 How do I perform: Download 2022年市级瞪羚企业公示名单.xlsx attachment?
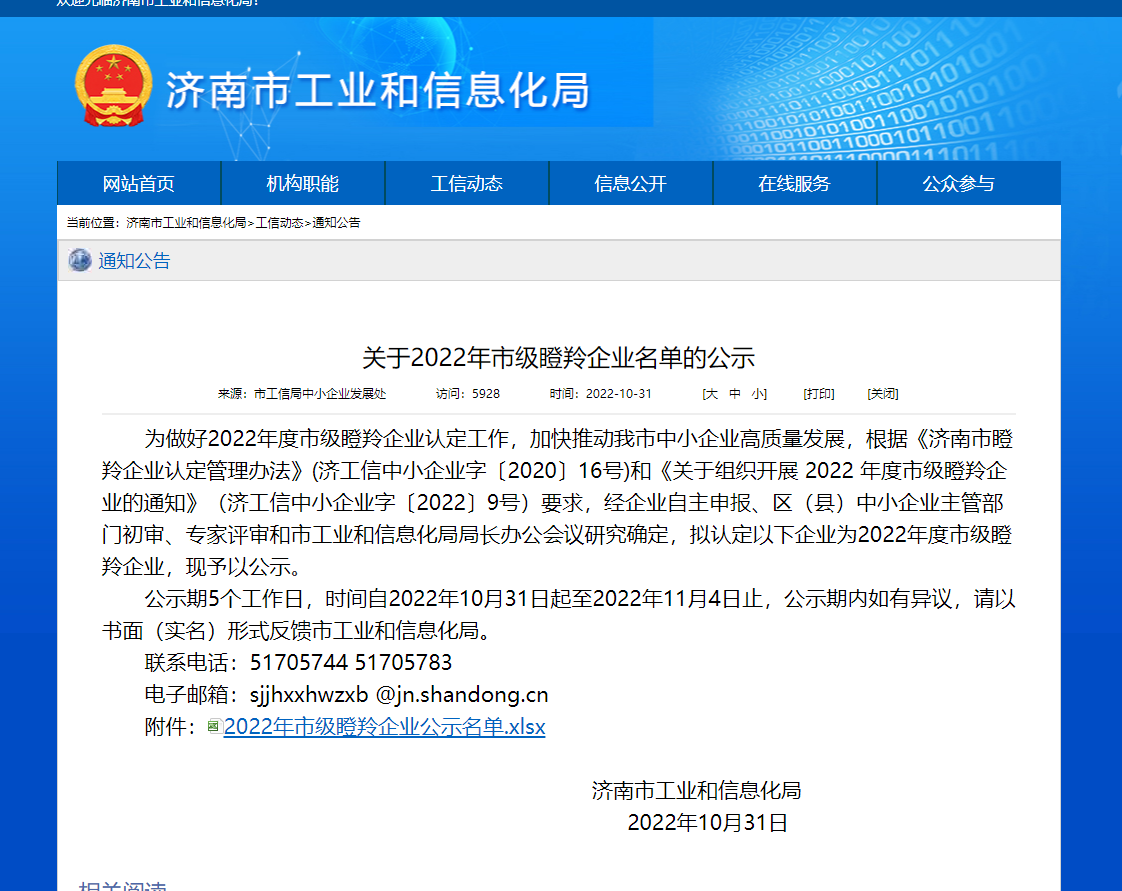coord(384,727)
